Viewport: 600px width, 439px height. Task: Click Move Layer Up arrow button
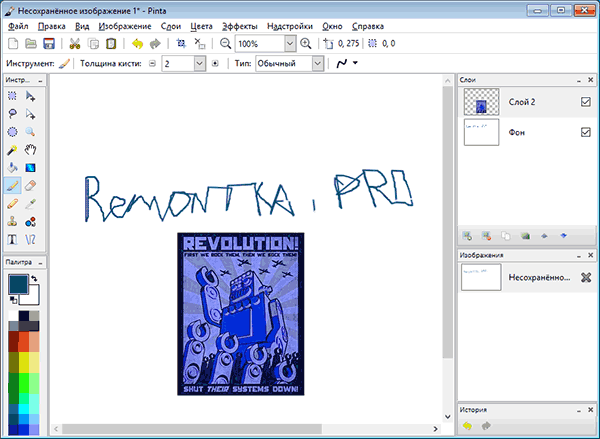544,236
